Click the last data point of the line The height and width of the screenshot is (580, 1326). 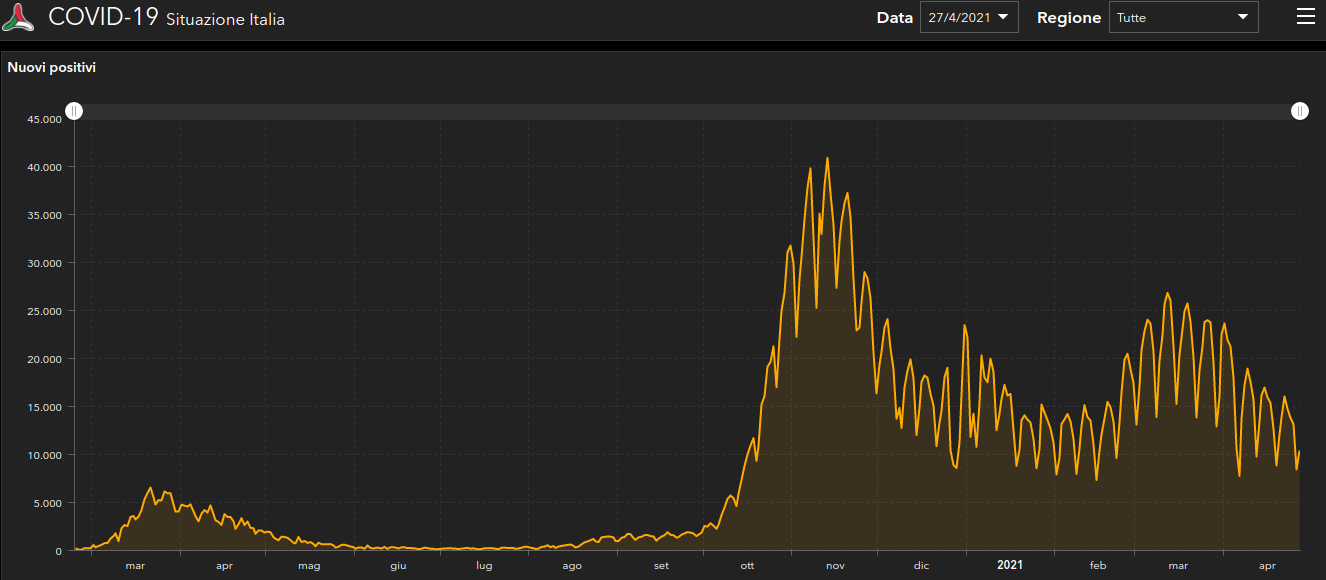(x=1299, y=452)
